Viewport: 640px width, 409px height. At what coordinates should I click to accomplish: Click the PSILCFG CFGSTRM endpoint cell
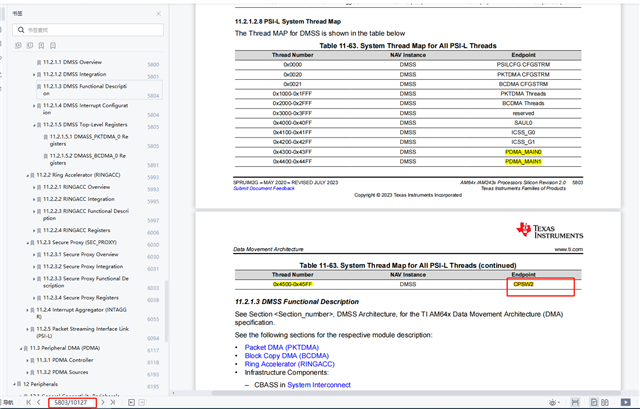[523, 64]
